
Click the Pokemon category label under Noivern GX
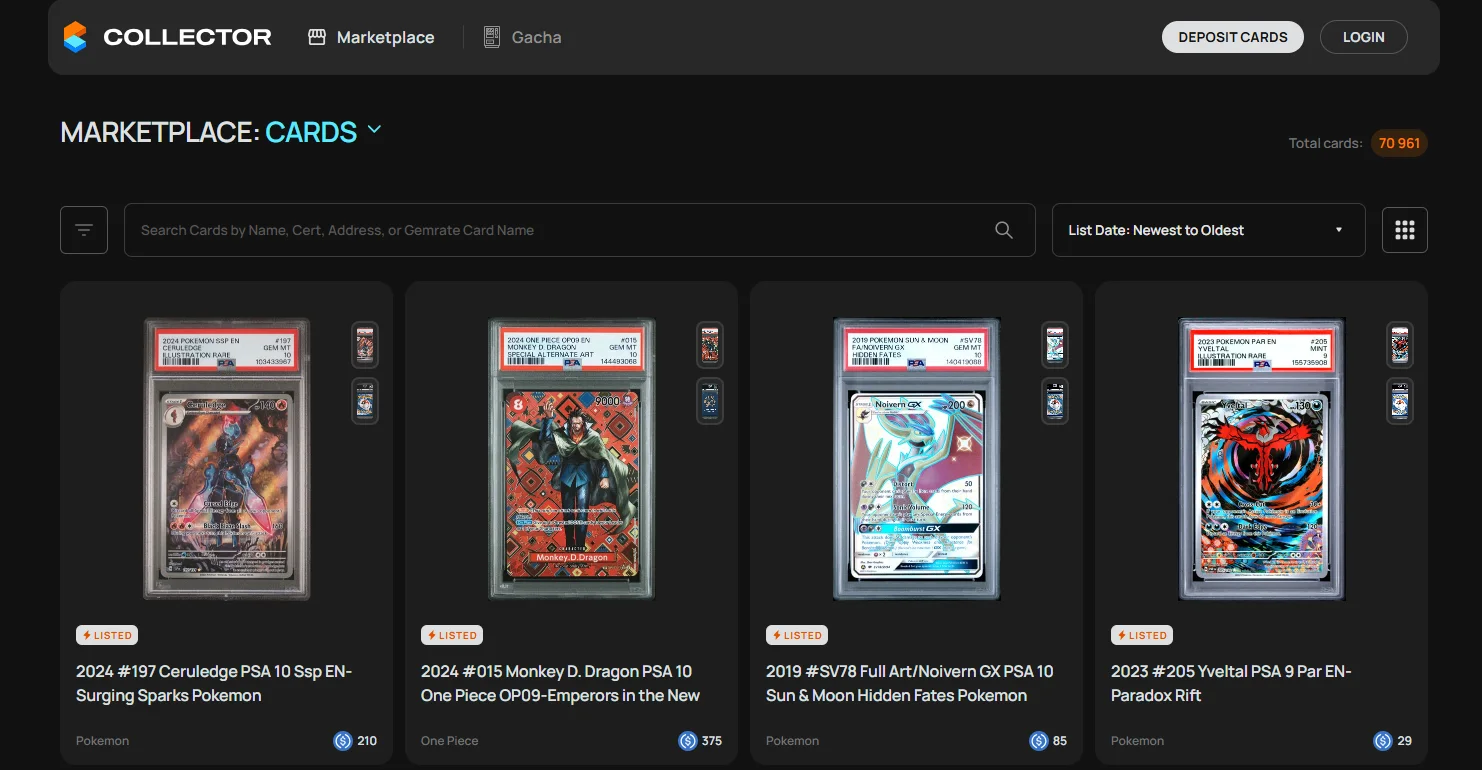pyautogui.click(x=792, y=741)
